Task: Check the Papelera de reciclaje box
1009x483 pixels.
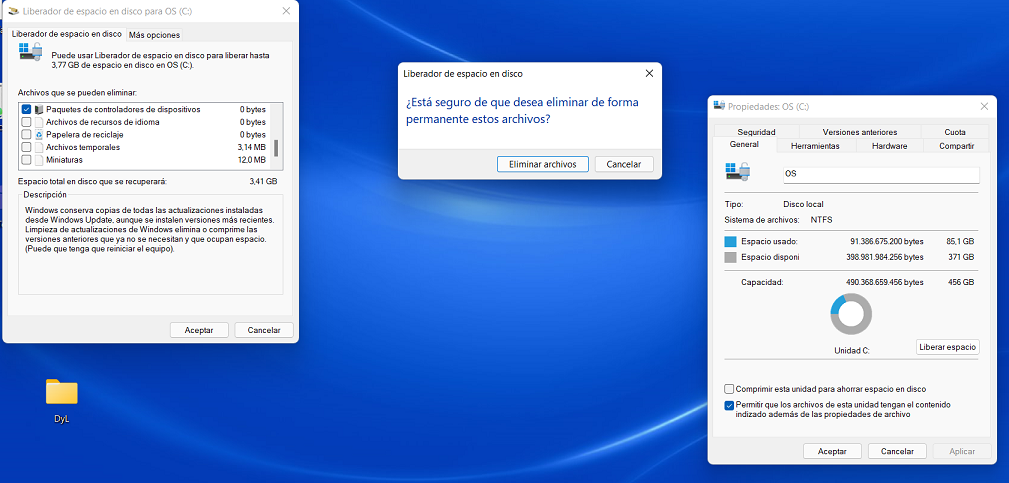Action: [26, 134]
